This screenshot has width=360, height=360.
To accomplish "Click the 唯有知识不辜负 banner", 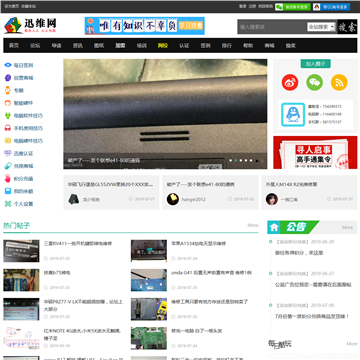I will [144, 26].
